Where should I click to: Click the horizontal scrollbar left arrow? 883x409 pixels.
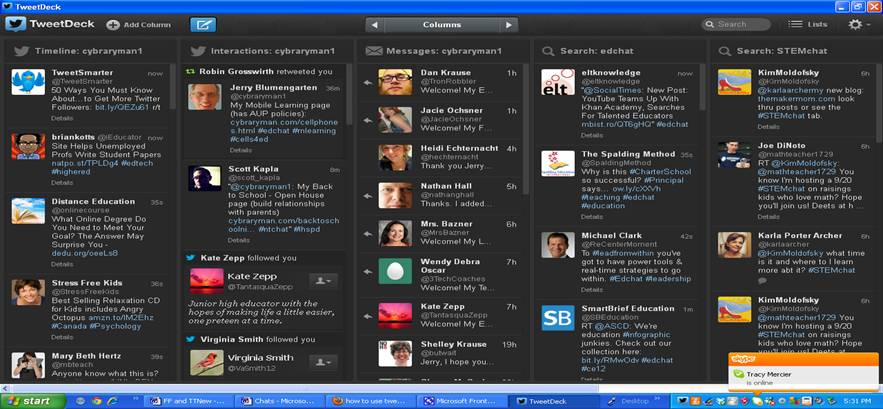(5, 389)
